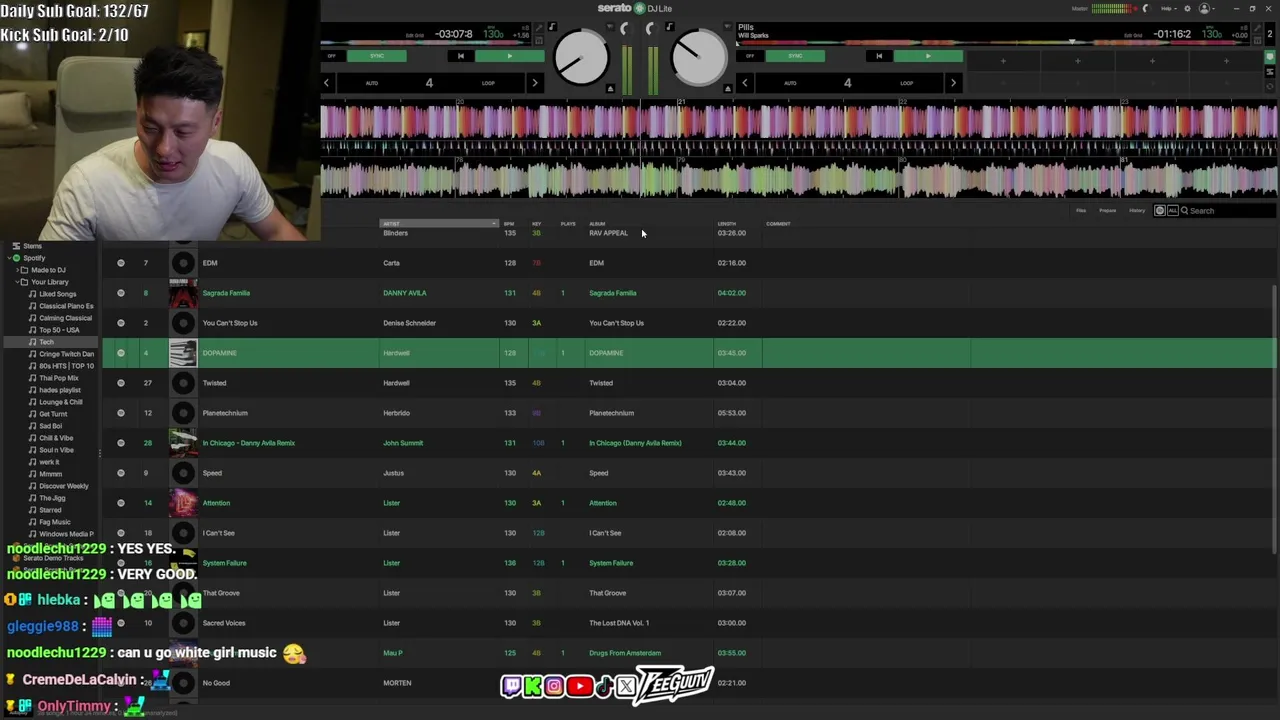The width and height of the screenshot is (1280, 720).
Task: Open the Thai Pop Mix playlist
Action: 58,378
